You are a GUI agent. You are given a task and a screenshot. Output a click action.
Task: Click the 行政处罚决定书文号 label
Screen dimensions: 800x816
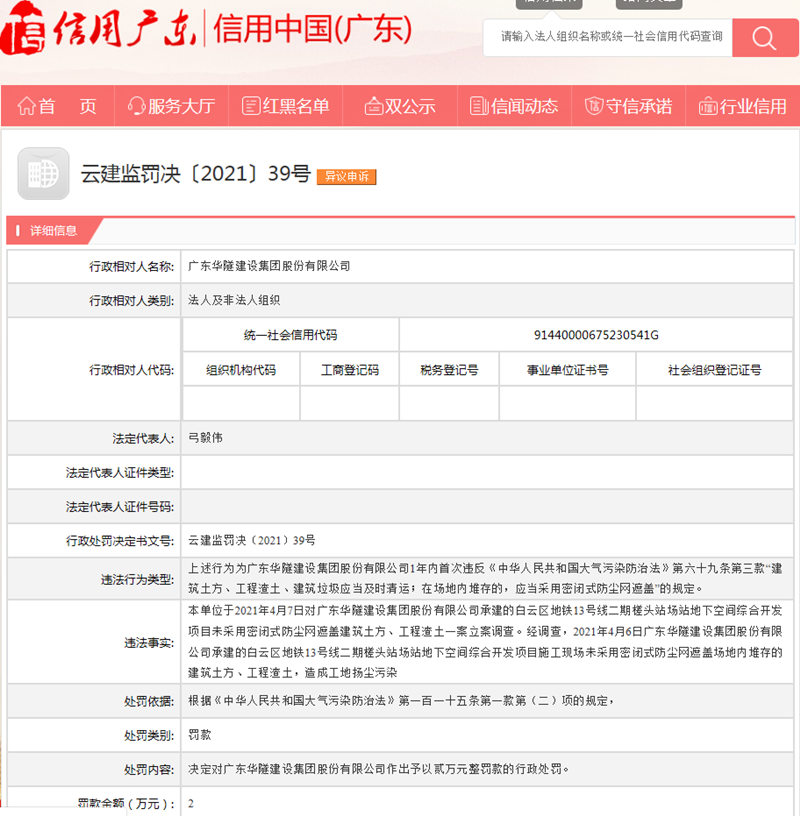(120, 541)
